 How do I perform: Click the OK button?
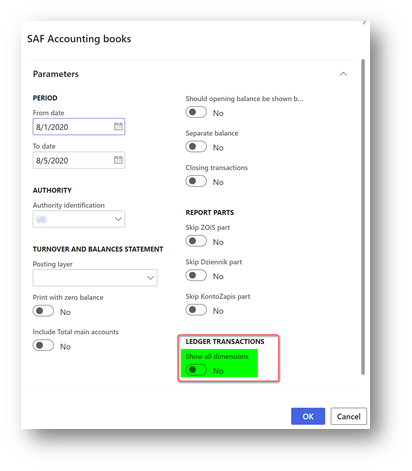pyautogui.click(x=308, y=416)
